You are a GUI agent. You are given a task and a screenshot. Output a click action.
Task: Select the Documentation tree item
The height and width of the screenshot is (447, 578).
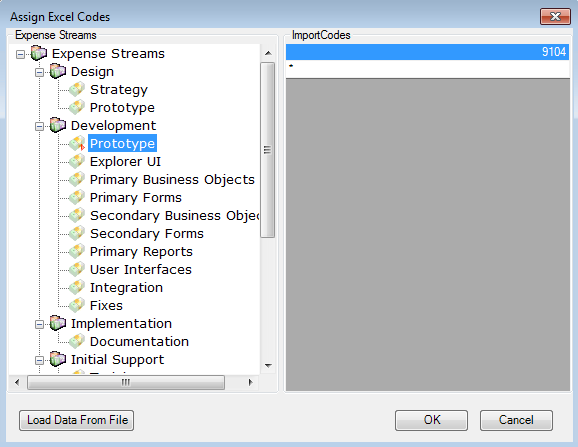pos(139,341)
